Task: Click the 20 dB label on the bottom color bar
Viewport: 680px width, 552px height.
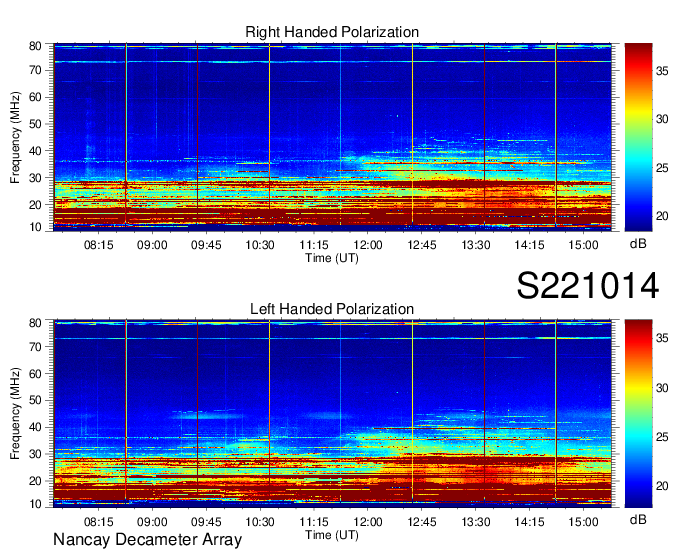Action: tap(662, 486)
